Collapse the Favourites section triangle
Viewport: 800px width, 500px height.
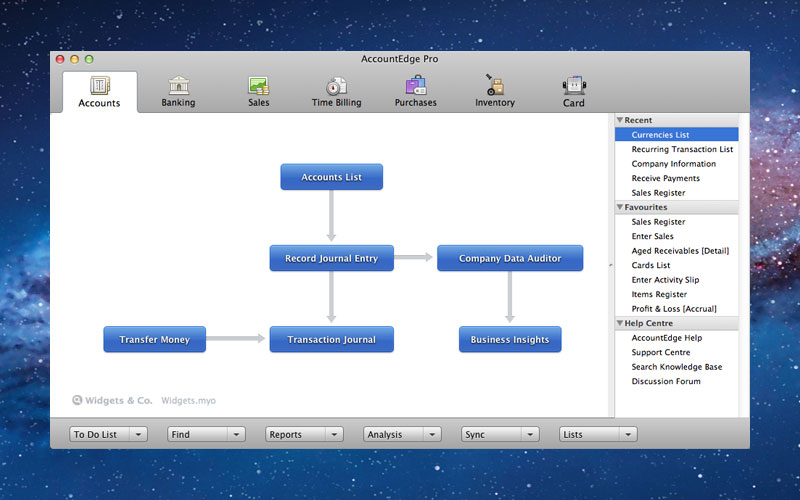coord(620,207)
